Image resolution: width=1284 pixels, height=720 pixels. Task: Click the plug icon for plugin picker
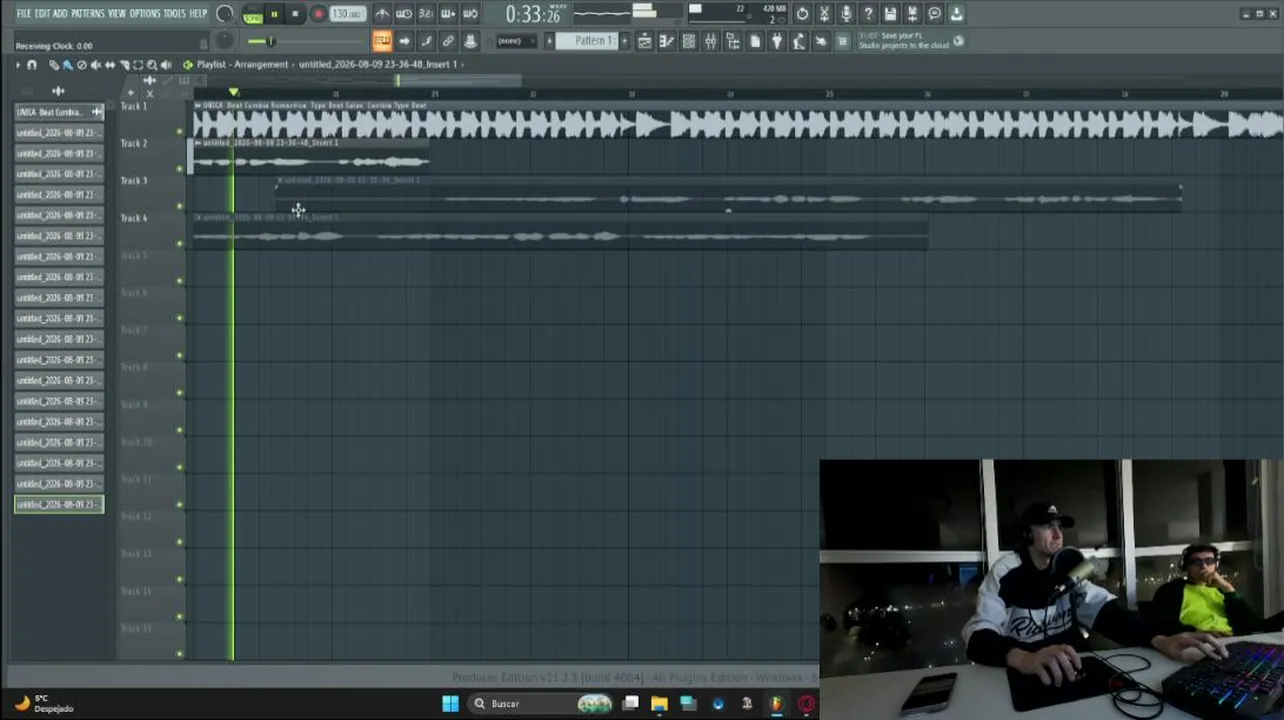point(777,41)
